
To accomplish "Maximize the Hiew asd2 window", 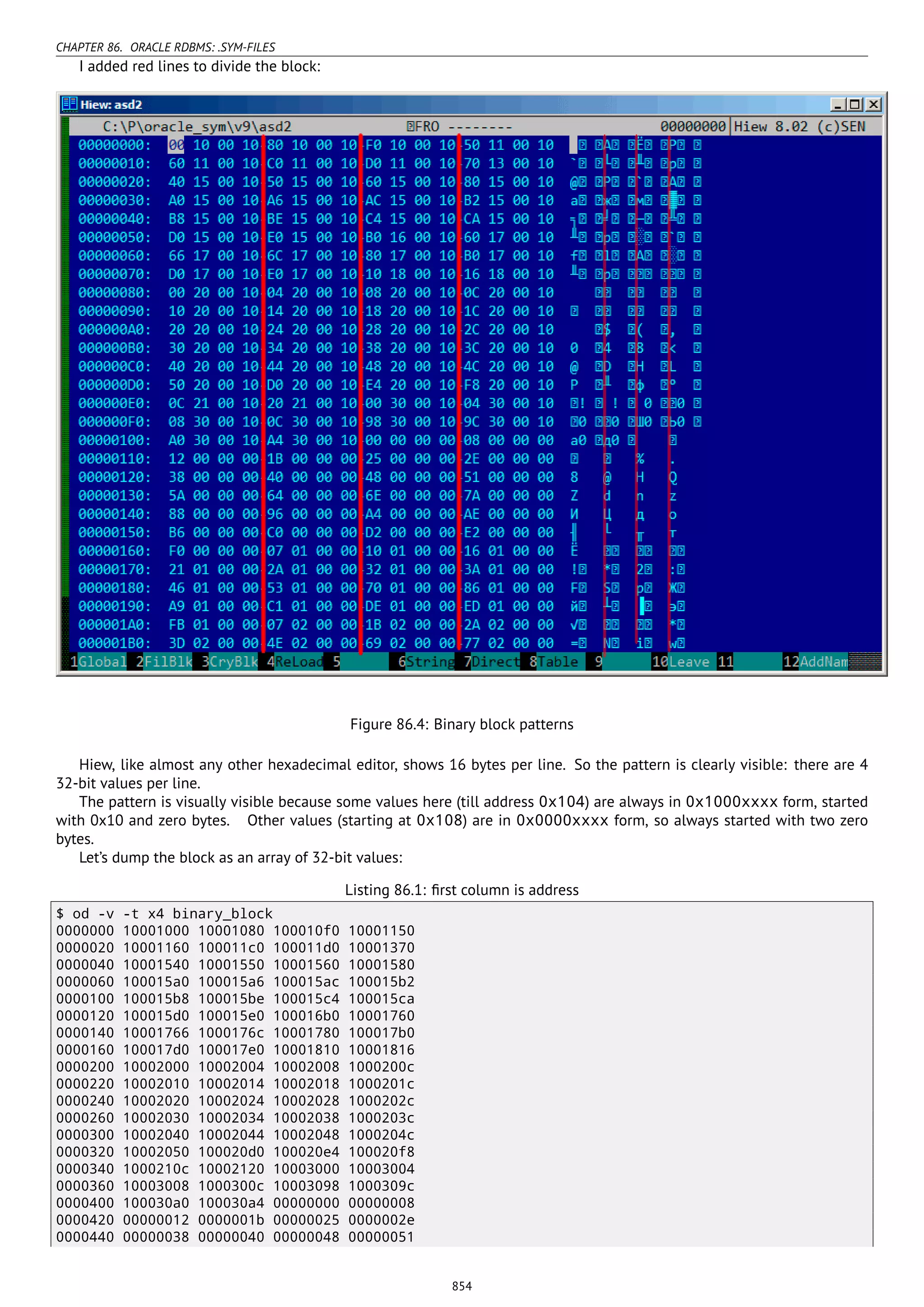I will point(855,104).
